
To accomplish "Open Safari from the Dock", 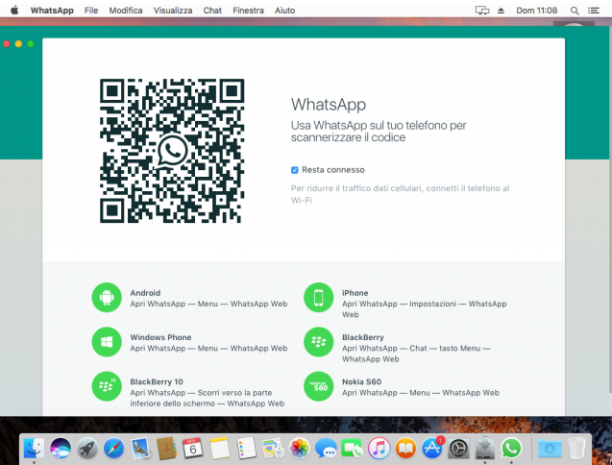I will coord(114,447).
